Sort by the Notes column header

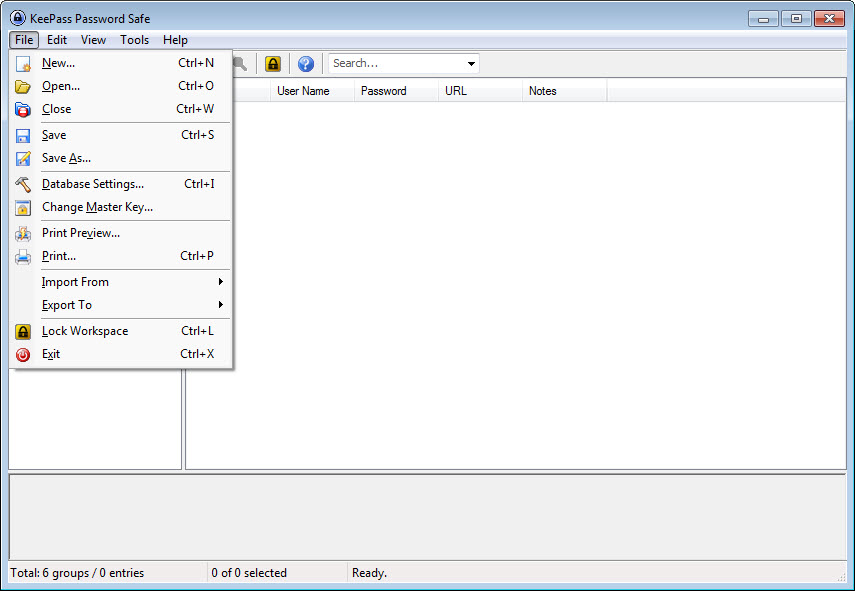point(564,91)
